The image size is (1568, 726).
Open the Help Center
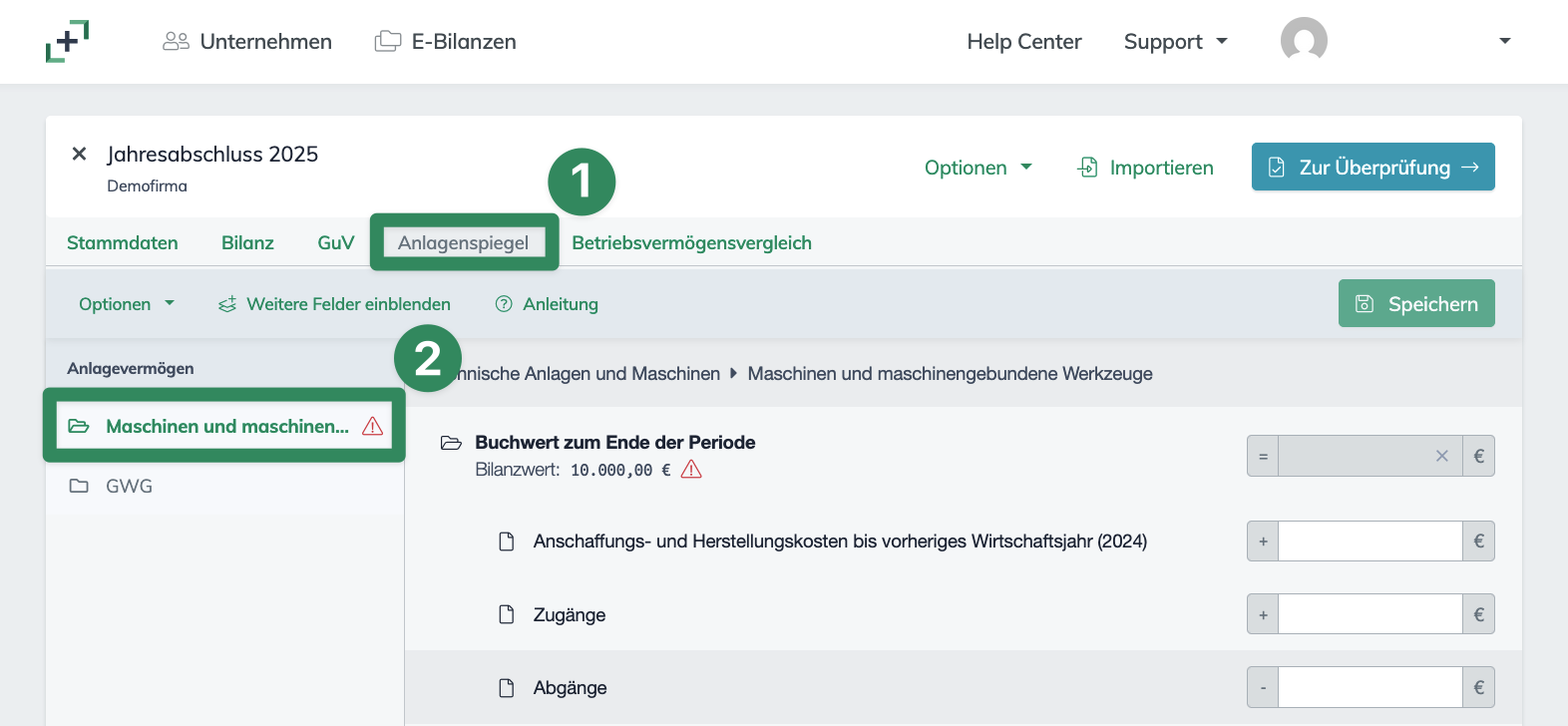(1024, 42)
